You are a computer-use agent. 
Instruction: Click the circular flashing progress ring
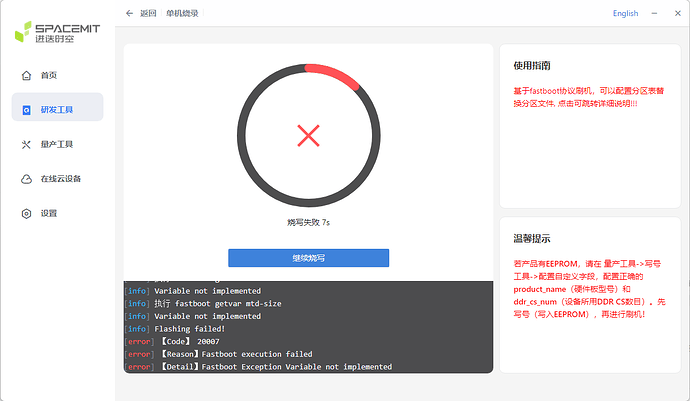pos(308,136)
